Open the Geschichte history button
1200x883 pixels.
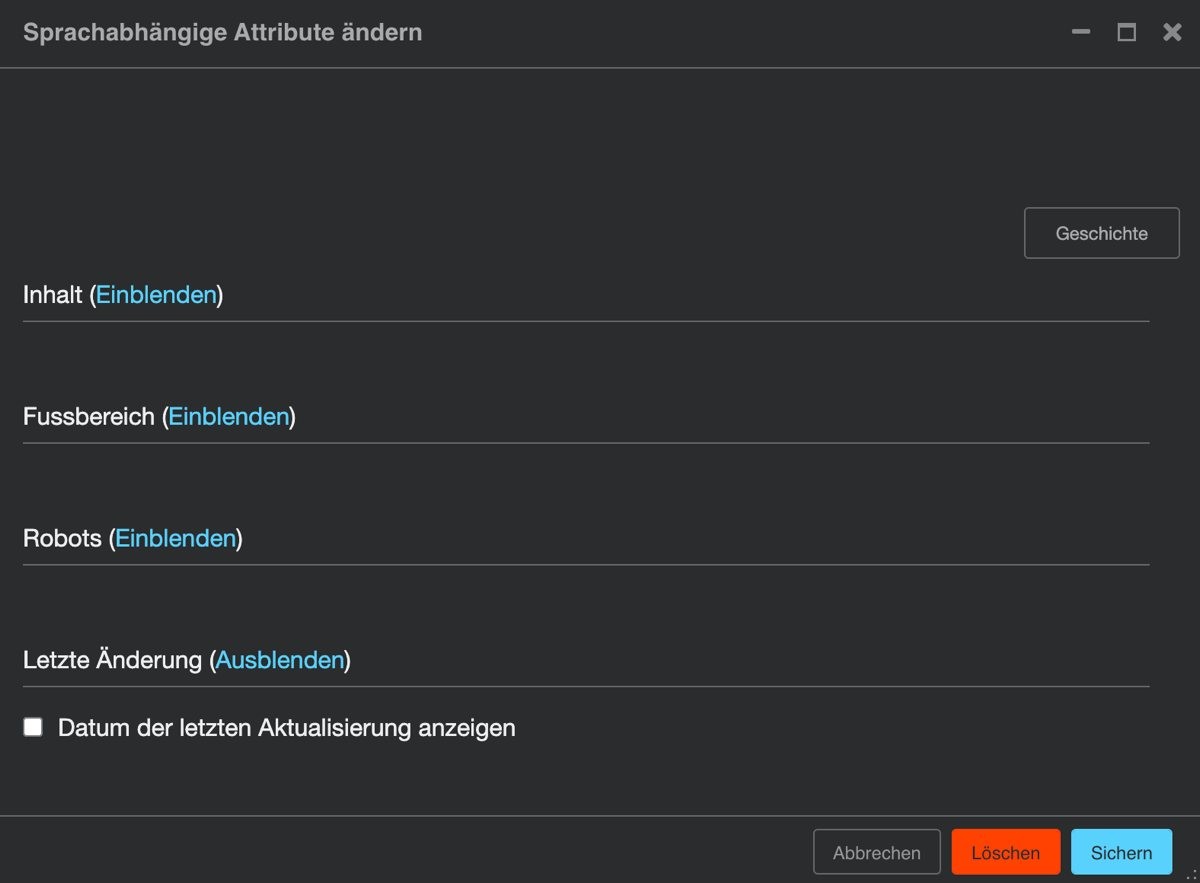1102,233
